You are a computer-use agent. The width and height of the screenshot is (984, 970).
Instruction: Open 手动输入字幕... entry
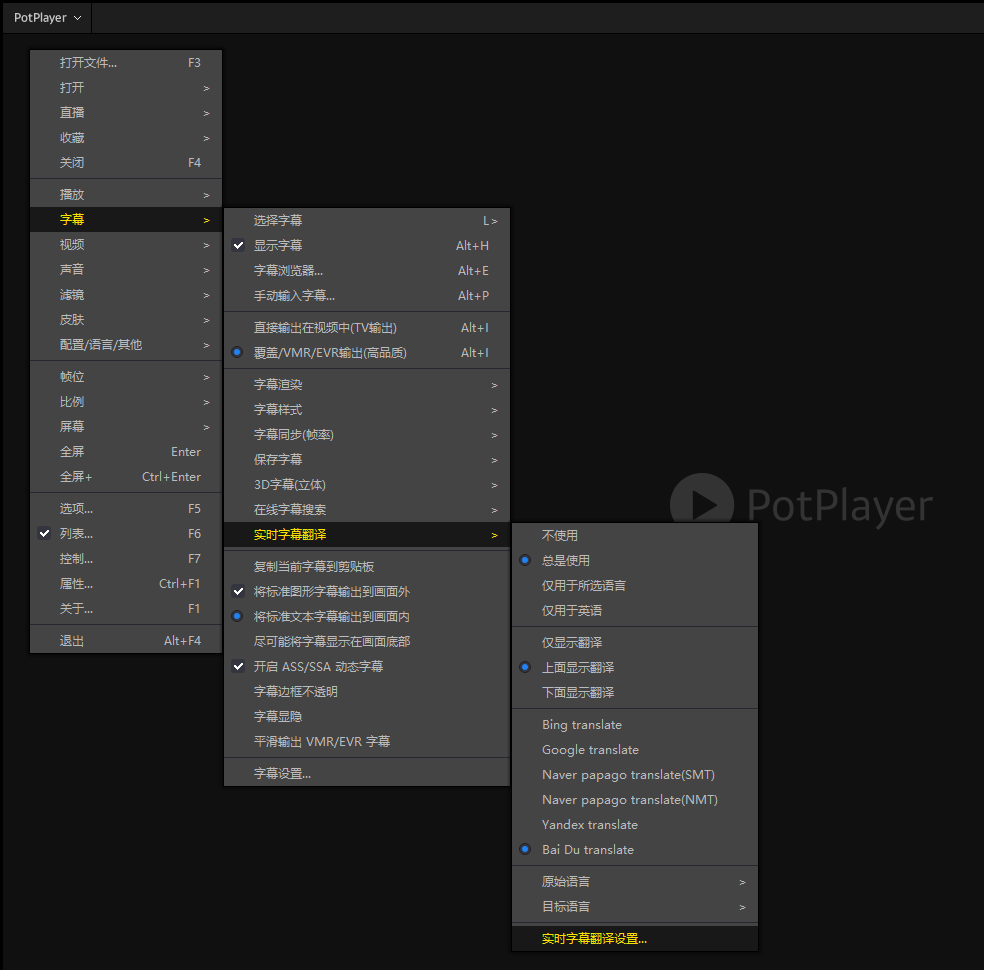tap(366, 296)
